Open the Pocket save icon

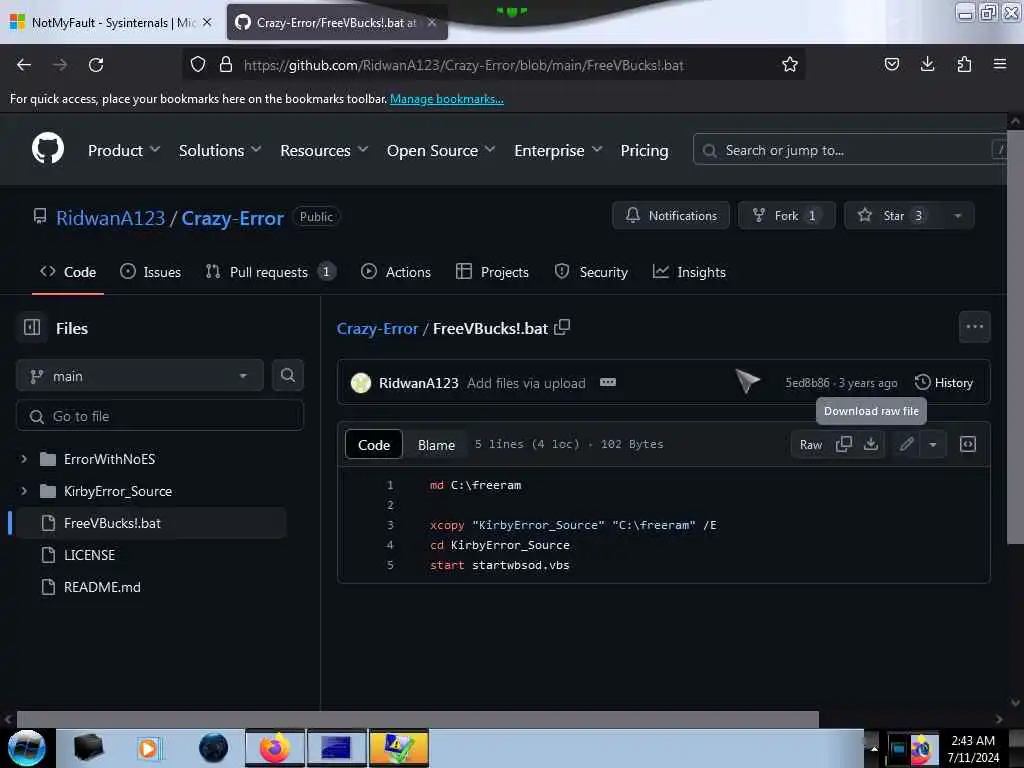[891, 64]
